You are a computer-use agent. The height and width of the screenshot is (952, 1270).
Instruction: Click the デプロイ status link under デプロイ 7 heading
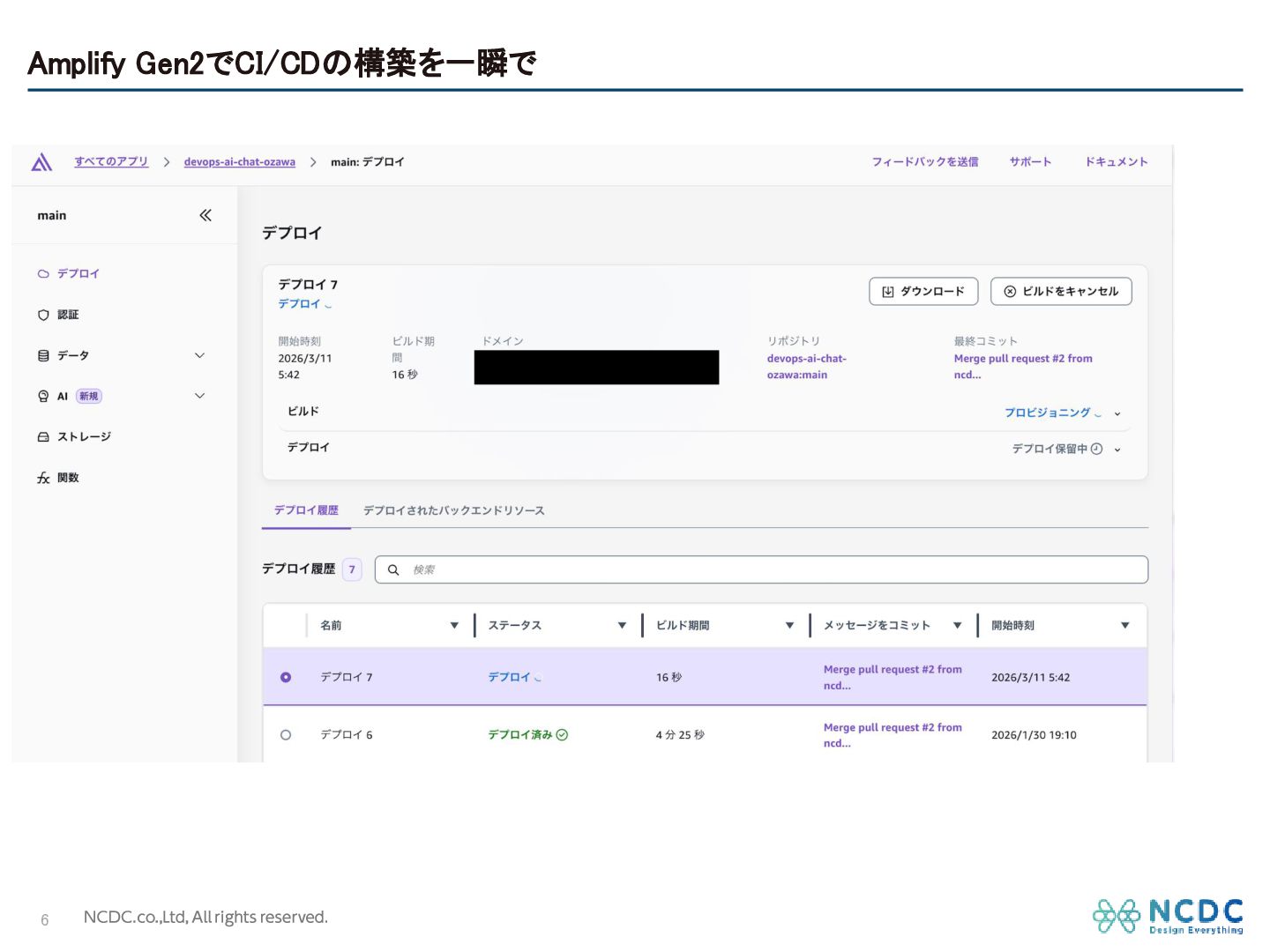[x=300, y=304]
